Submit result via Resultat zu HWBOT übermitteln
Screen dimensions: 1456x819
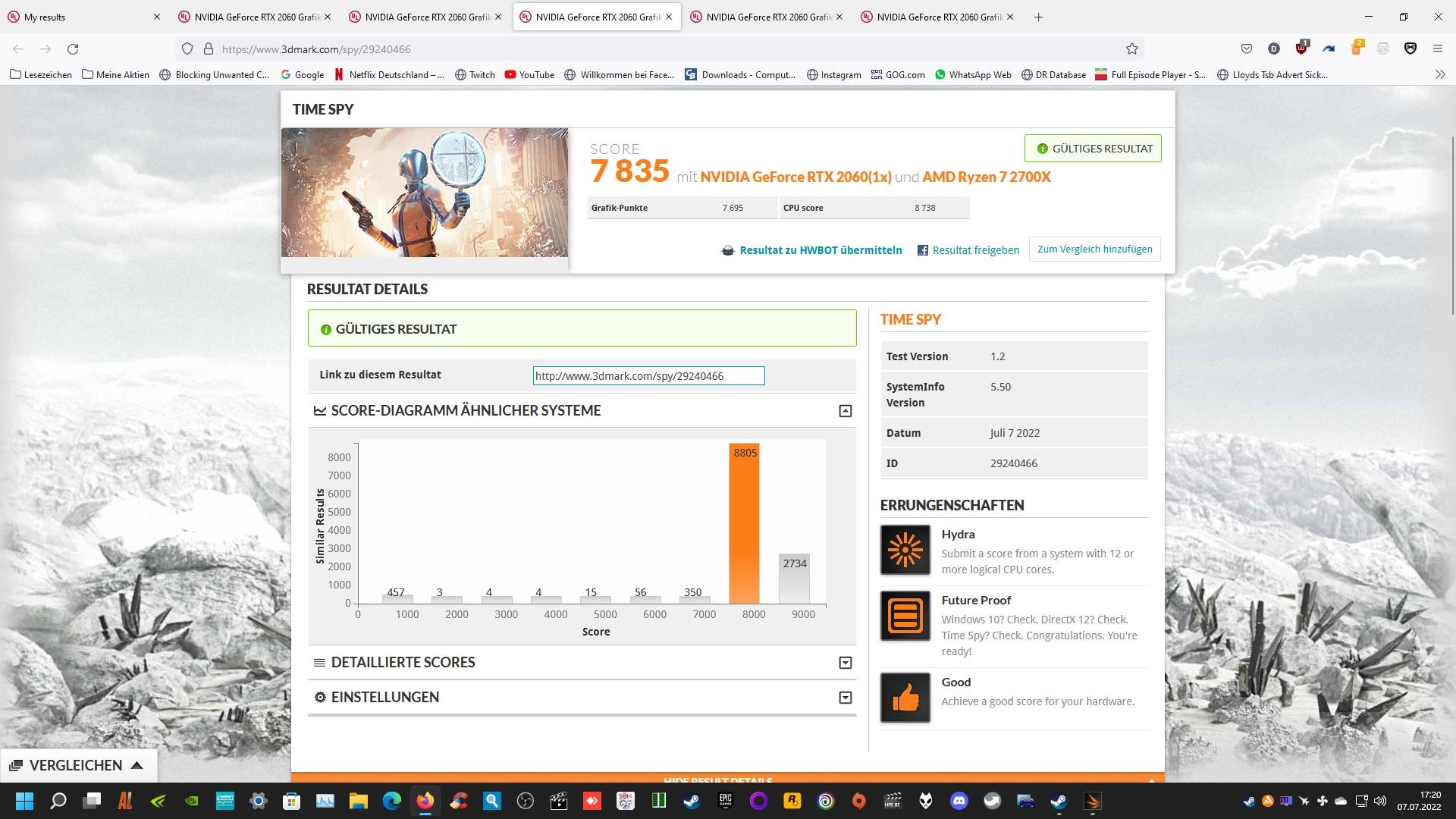click(x=811, y=250)
